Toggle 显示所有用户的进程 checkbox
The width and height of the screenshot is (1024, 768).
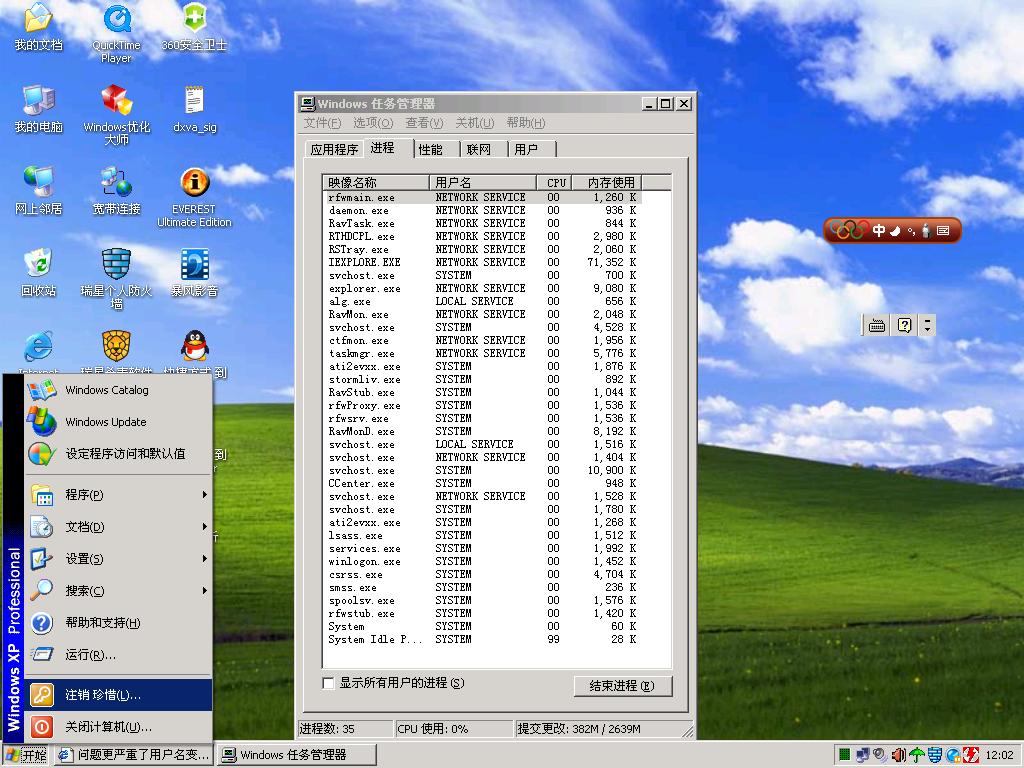tap(329, 683)
